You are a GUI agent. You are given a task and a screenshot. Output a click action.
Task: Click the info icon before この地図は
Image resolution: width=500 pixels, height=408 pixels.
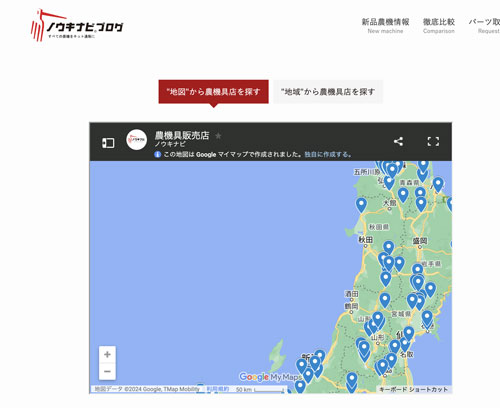pos(158,154)
